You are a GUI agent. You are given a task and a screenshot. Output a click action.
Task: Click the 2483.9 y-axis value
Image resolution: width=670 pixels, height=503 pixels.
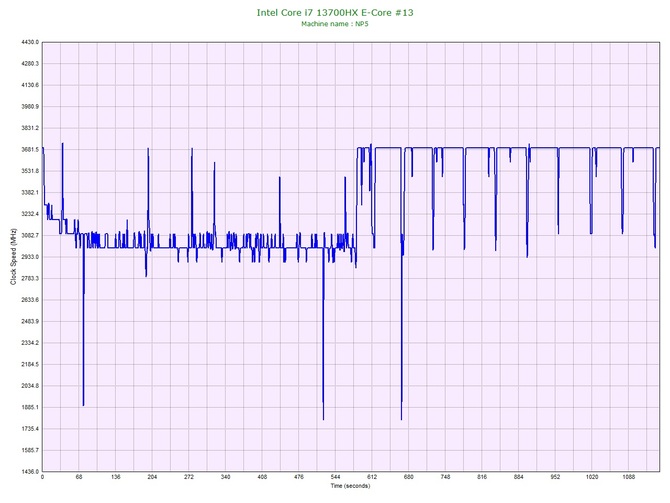(x=30, y=321)
